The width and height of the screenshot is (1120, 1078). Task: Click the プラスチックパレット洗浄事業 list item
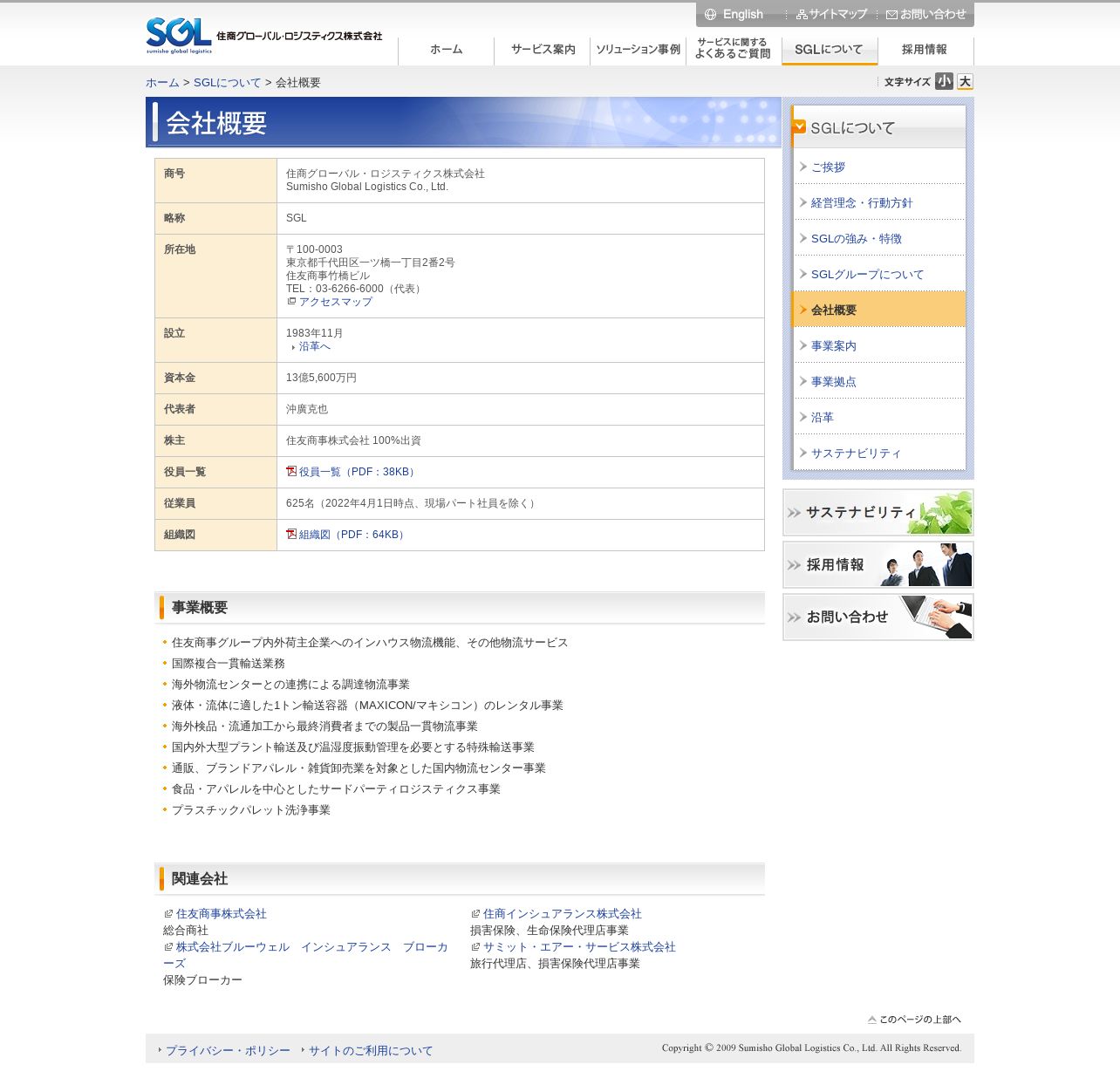coord(251,809)
